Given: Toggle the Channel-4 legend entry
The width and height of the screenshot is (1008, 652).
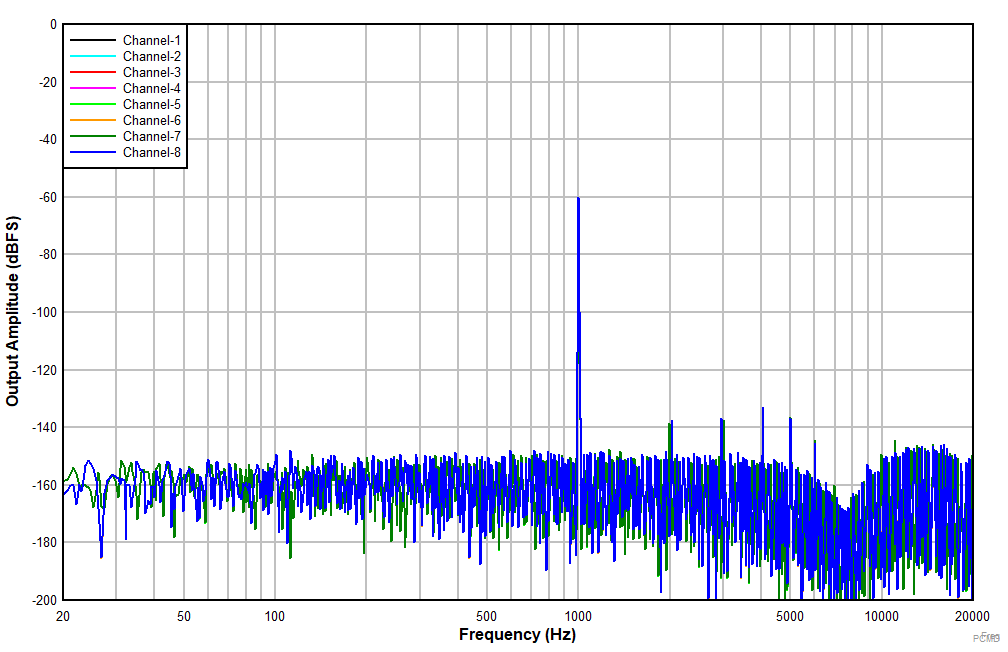Looking at the screenshot, I should pos(150,89).
